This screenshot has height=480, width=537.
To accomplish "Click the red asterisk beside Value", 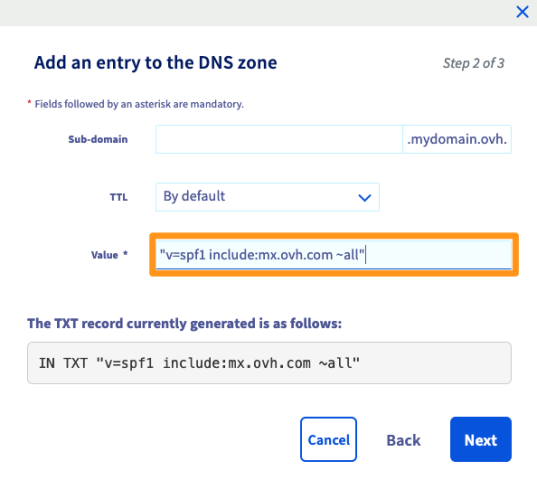I will click(x=125, y=253).
